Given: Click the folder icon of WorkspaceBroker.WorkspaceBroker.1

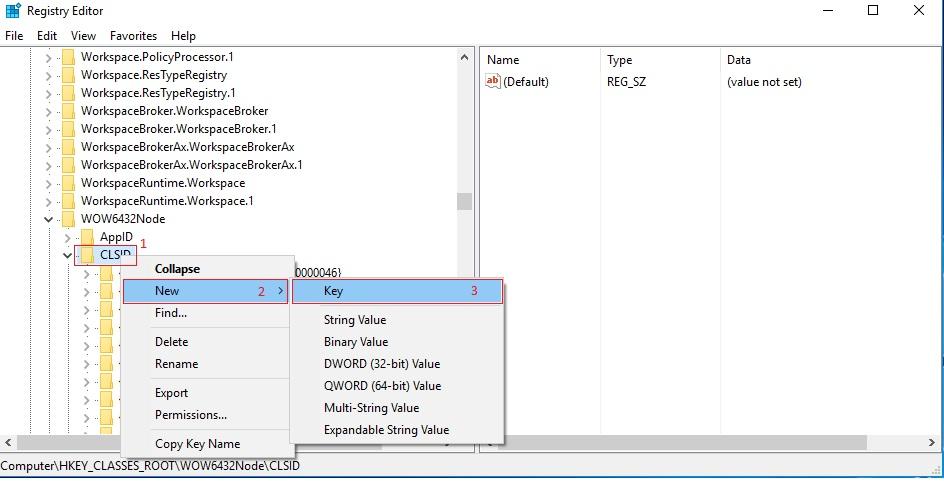Looking at the screenshot, I should point(69,129).
